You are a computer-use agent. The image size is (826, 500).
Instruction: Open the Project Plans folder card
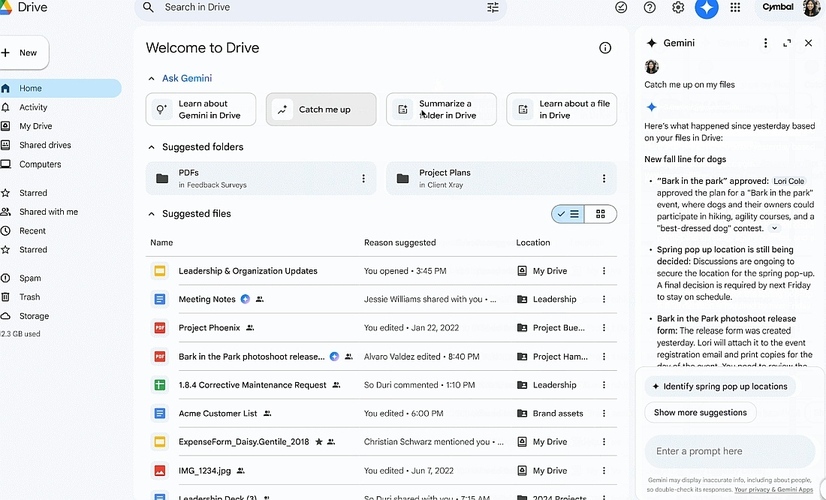(501, 179)
